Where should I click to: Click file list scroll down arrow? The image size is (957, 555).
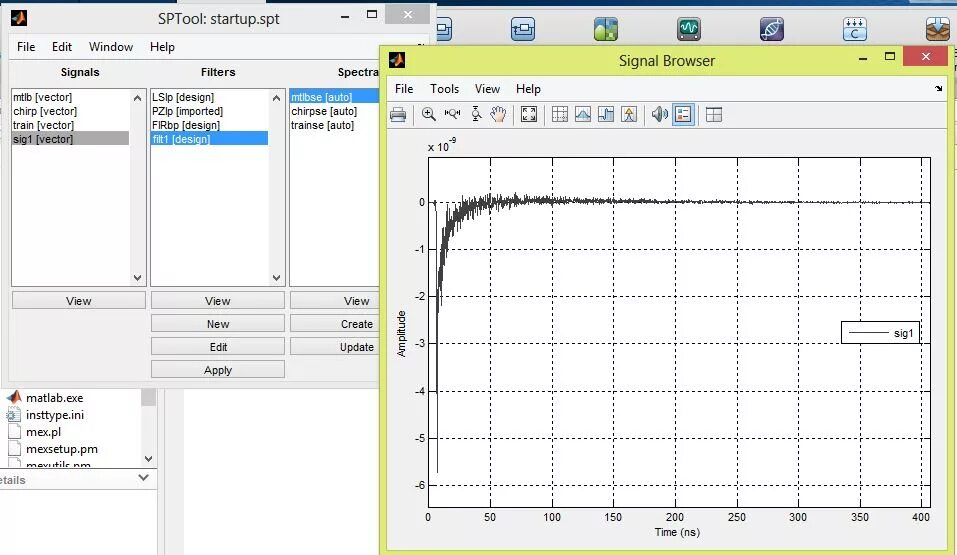click(148, 459)
